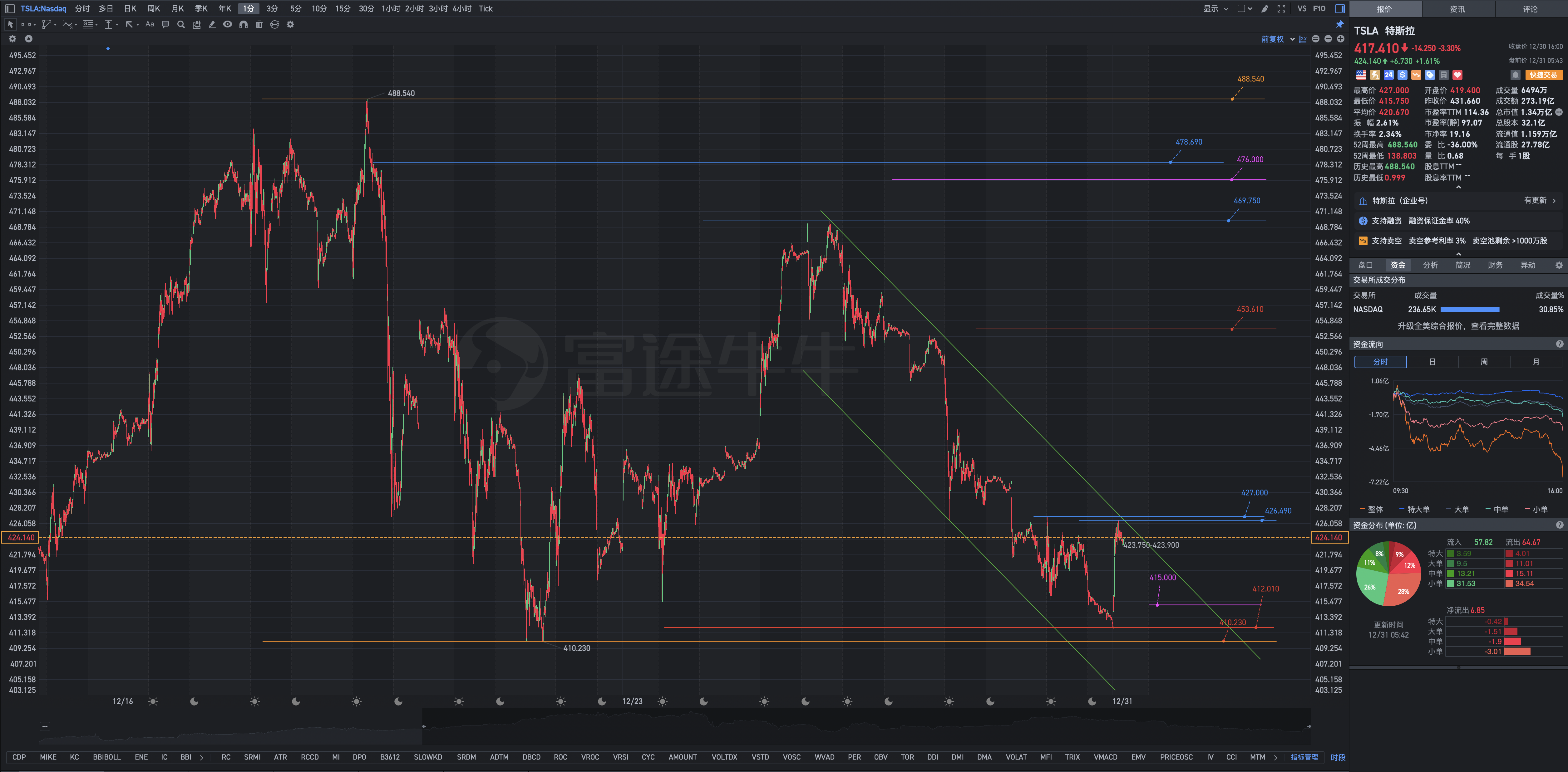Image resolution: width=1568 pixels, height=772 pixels.
Task: Select 分时 in capital flow period
Action: coord(1380,362)
